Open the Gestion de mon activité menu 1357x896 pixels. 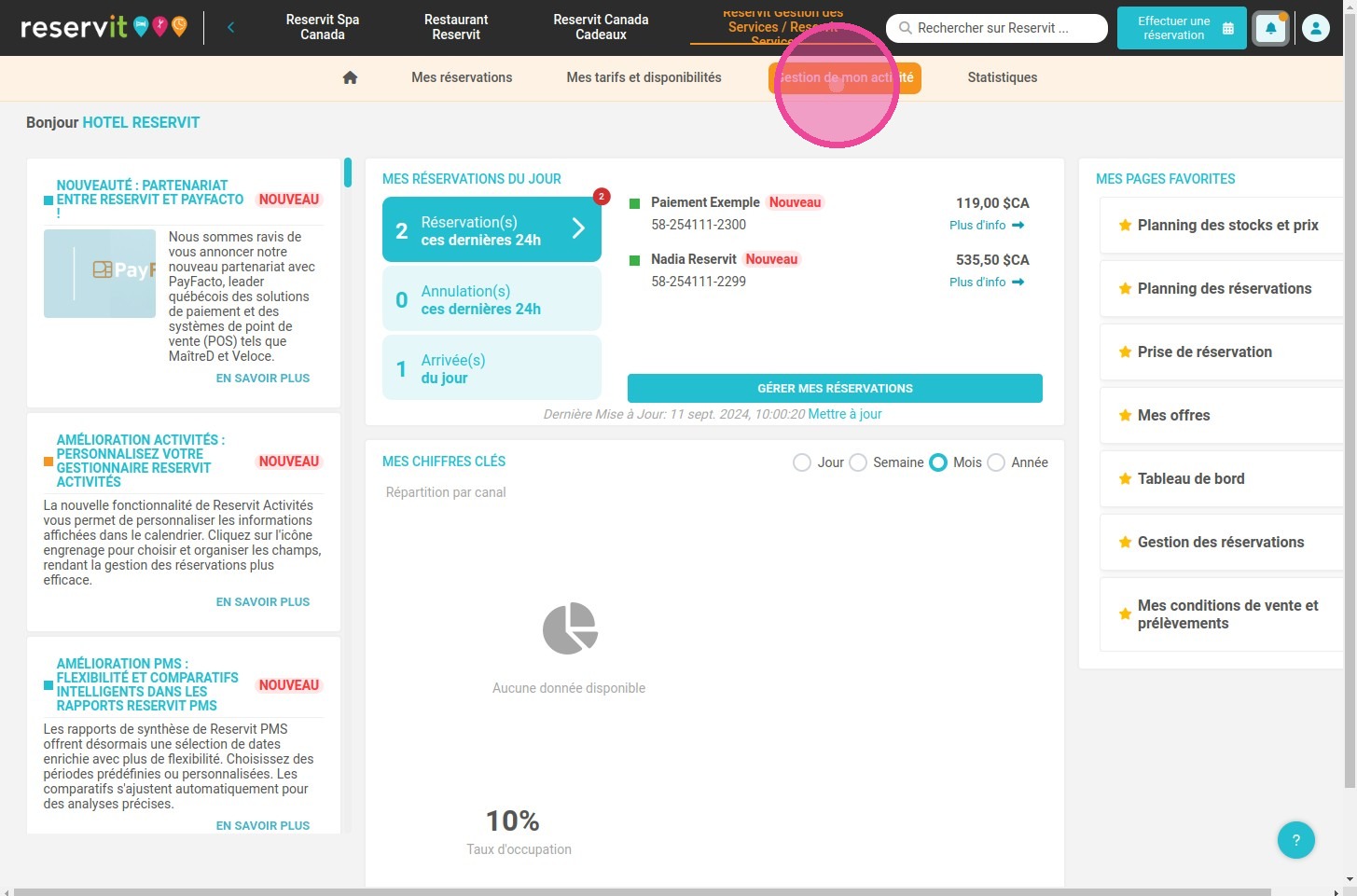(845, 77)
